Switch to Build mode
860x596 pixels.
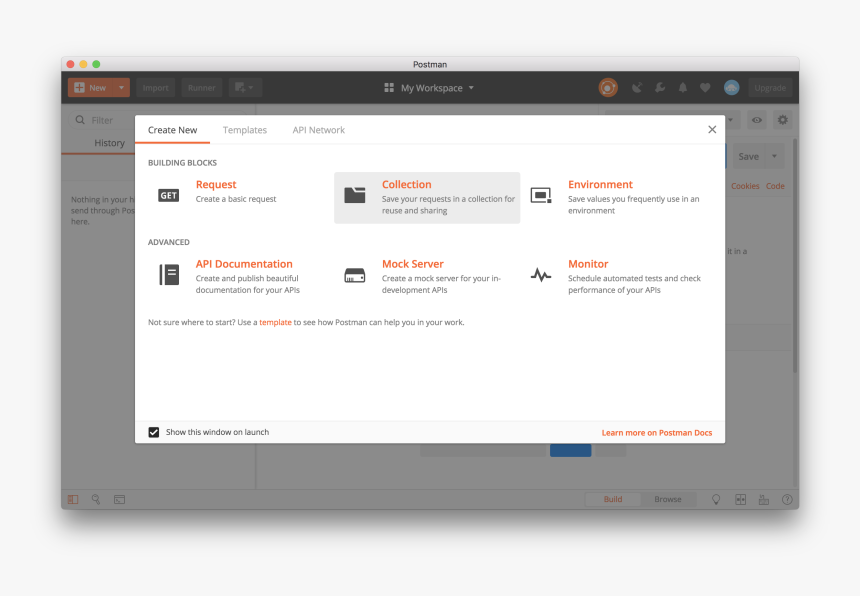[x=613, y=499]
